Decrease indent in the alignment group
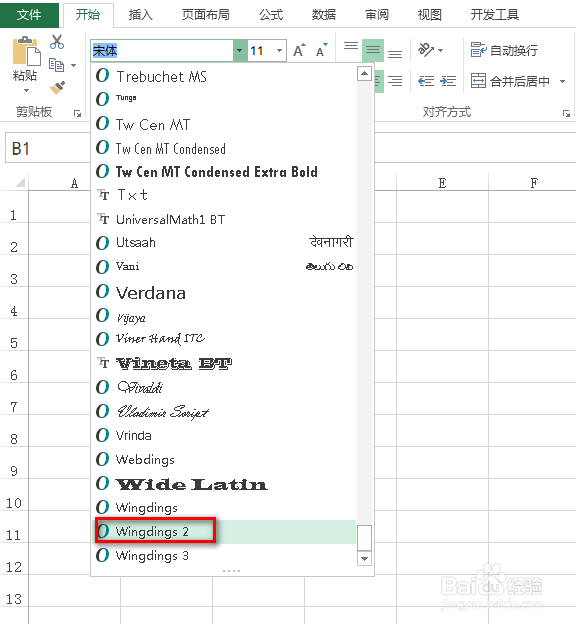576x624 pixels. tap(426, 81)
